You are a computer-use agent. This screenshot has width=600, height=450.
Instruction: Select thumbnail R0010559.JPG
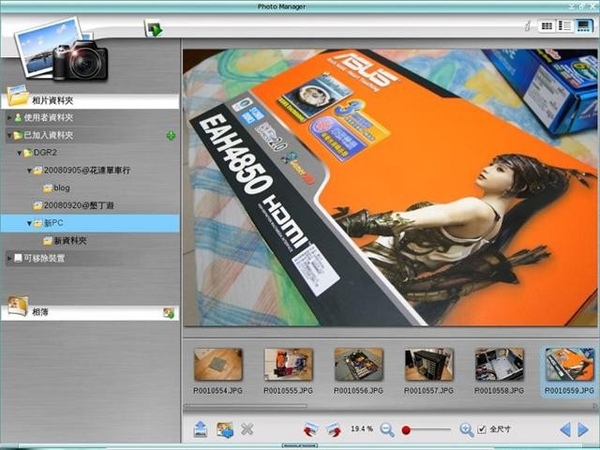tap(569, 372)
